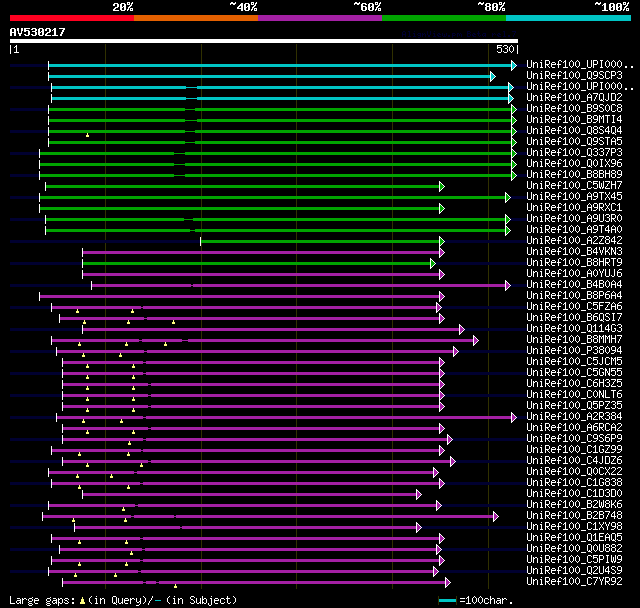
Task: Open the UniRef100_B9S0C8 subject label
Action: [574, 109]
